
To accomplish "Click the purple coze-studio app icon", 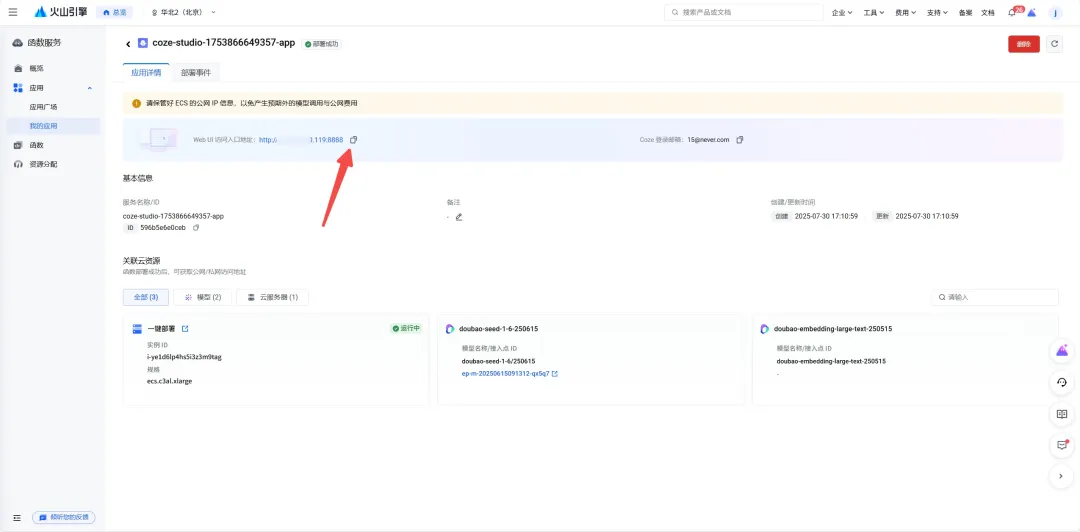I will [x=143, y=43].
